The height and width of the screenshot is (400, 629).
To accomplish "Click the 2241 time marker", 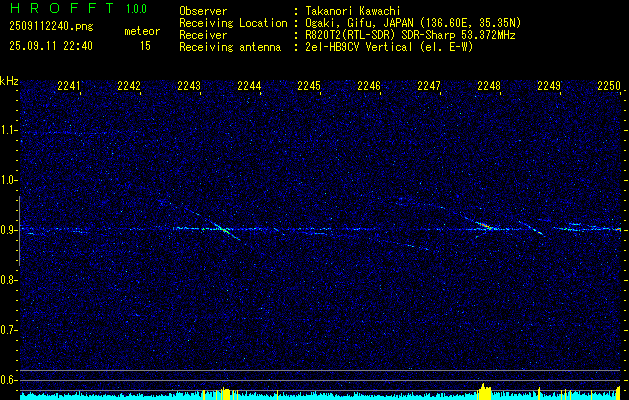I will (x=69, y=87).
